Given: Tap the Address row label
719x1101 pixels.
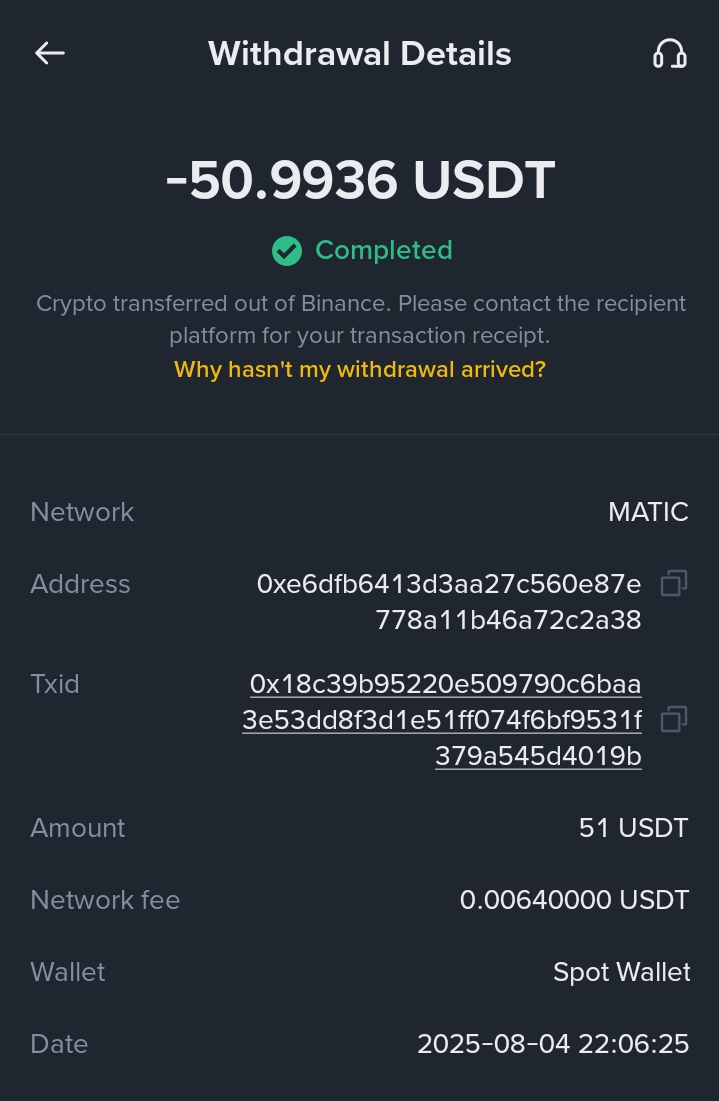Looking at the screenshot, I should 80,584.
